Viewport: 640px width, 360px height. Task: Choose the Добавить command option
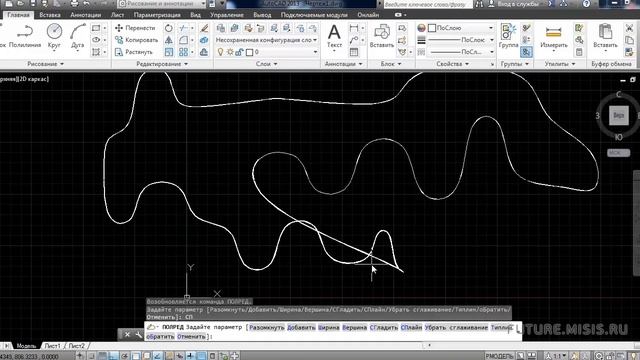pos(301,327)
